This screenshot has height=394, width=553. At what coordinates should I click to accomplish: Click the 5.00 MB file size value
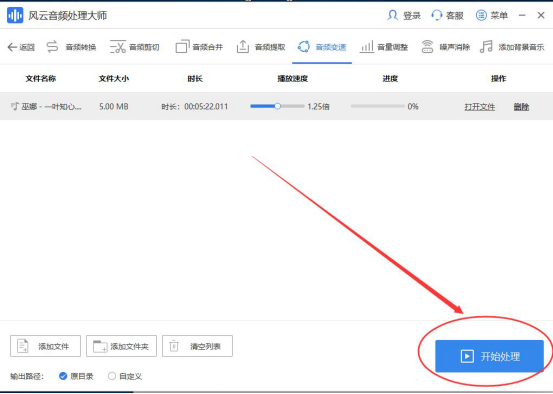click(x=114, y=107)
